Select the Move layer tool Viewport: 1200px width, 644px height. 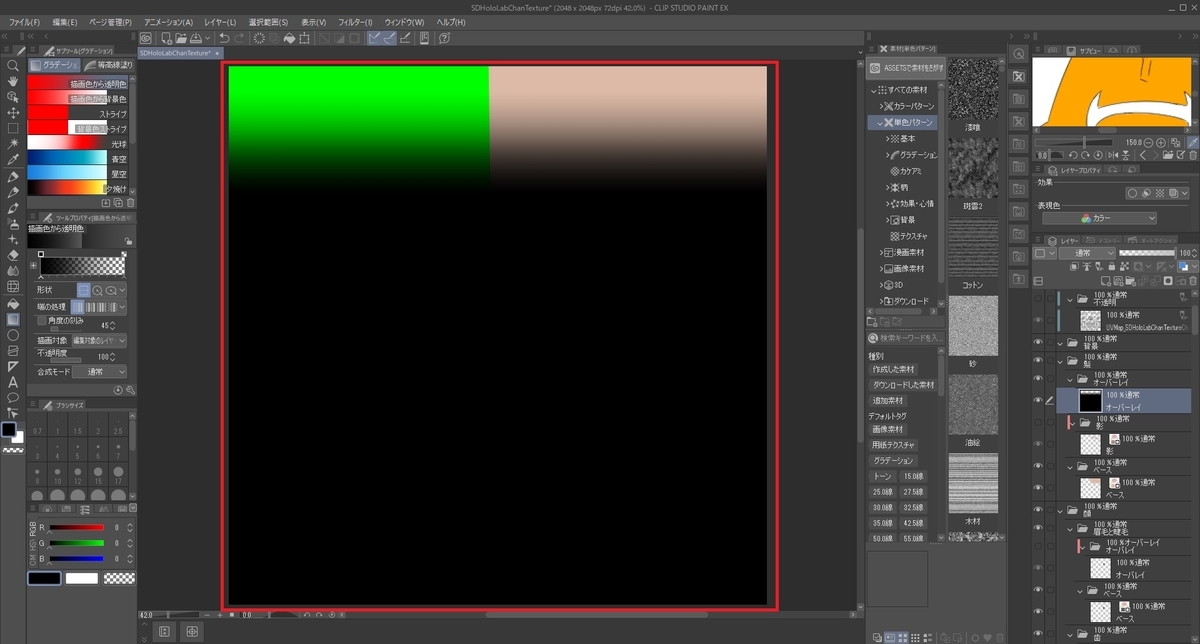point(13,113)
